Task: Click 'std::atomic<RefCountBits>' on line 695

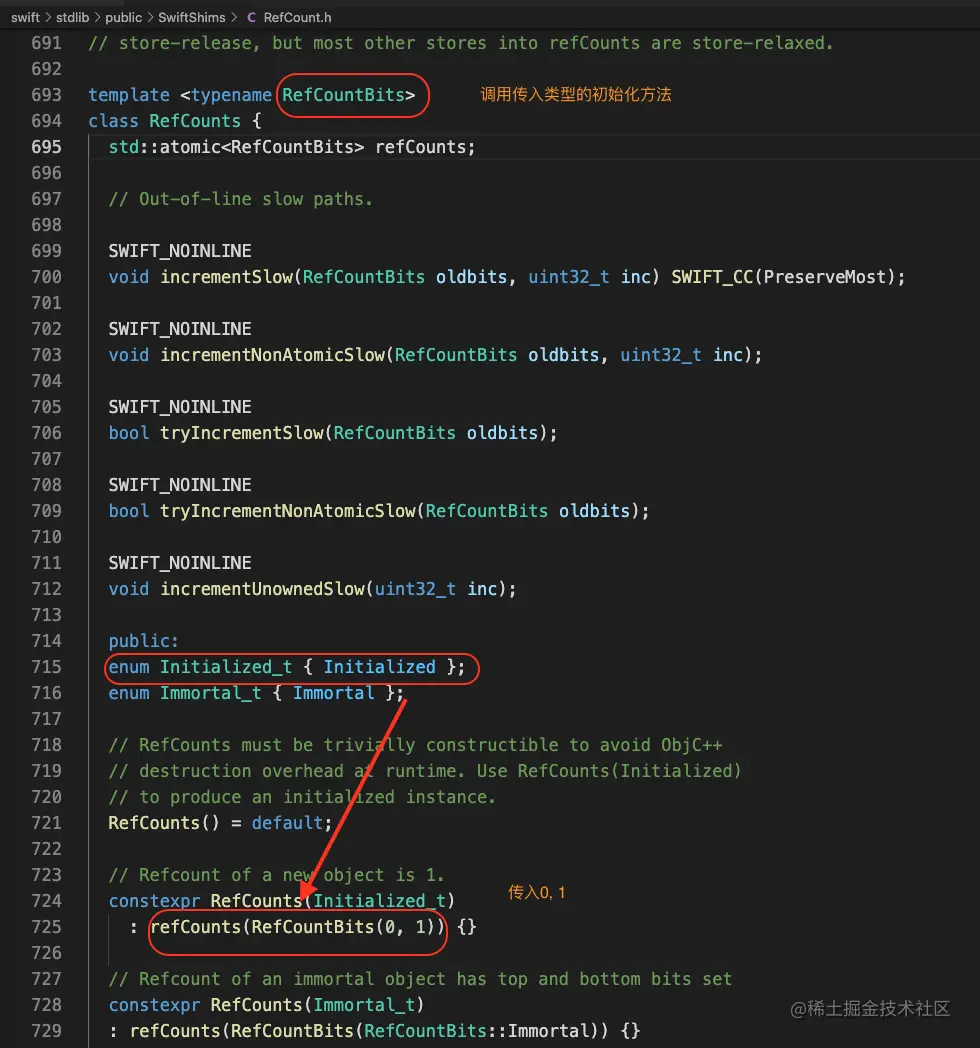Action: (237, 147)
